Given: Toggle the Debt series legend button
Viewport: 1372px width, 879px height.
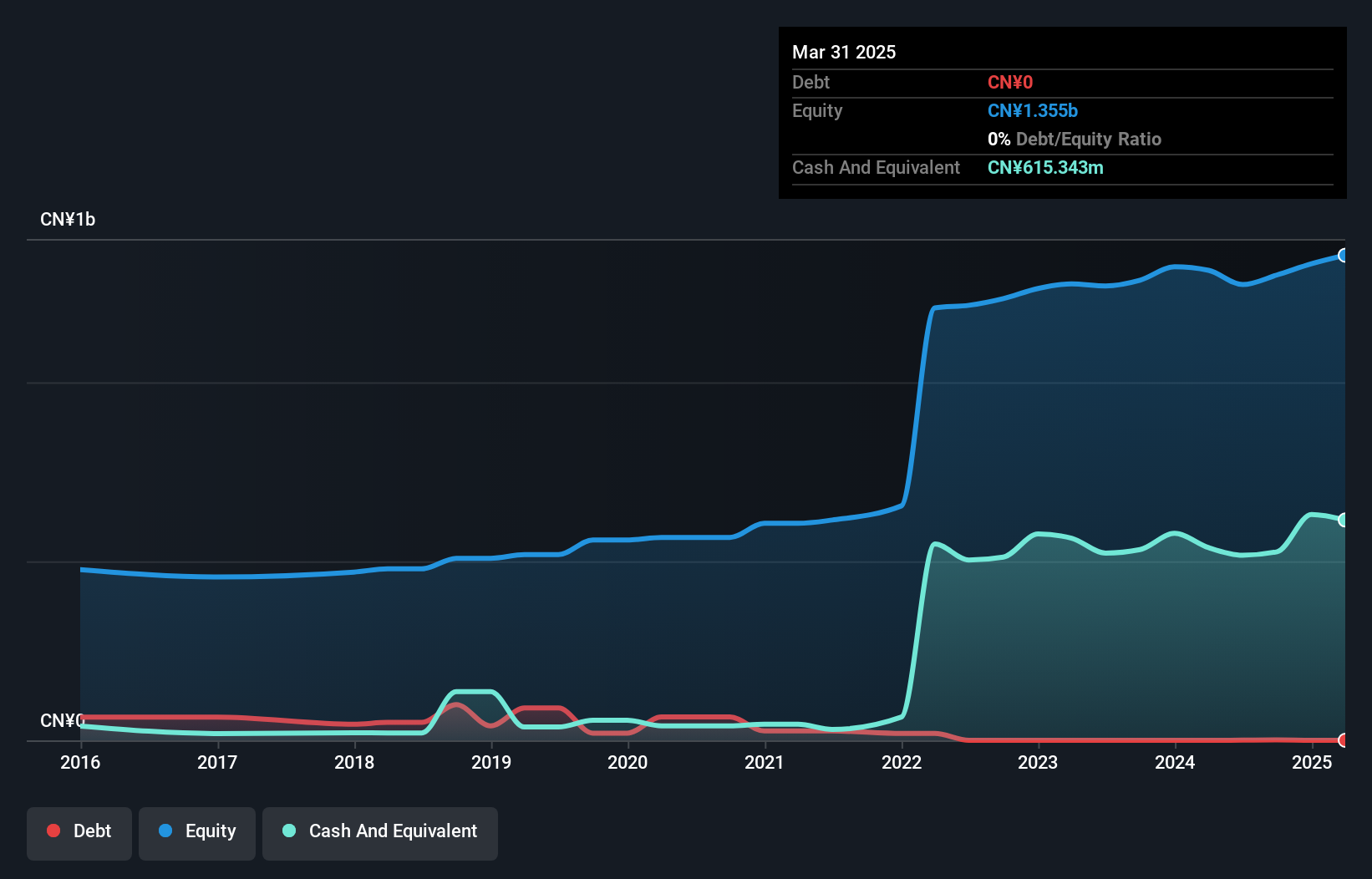Looking at the screenshot, I should coord(79,833).
